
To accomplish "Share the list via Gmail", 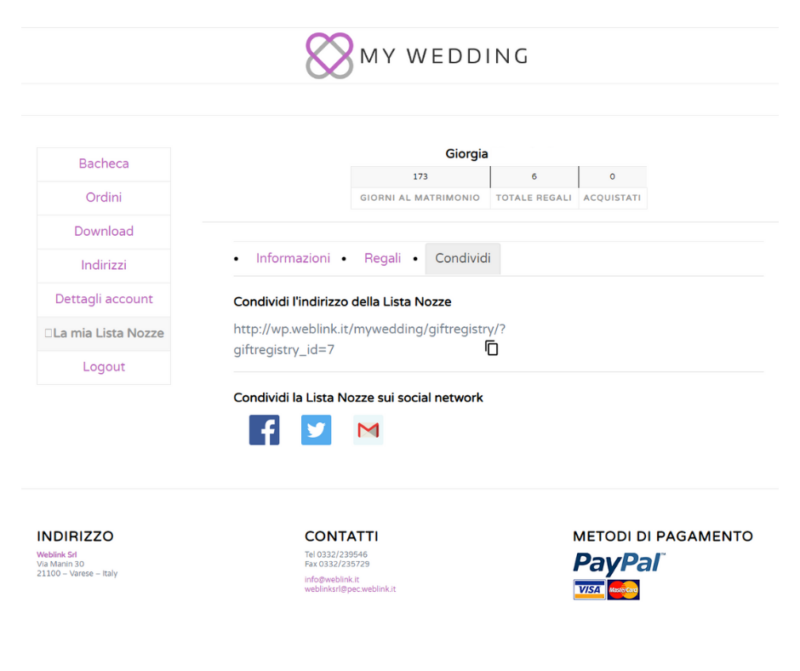I will tap(368, 430).
